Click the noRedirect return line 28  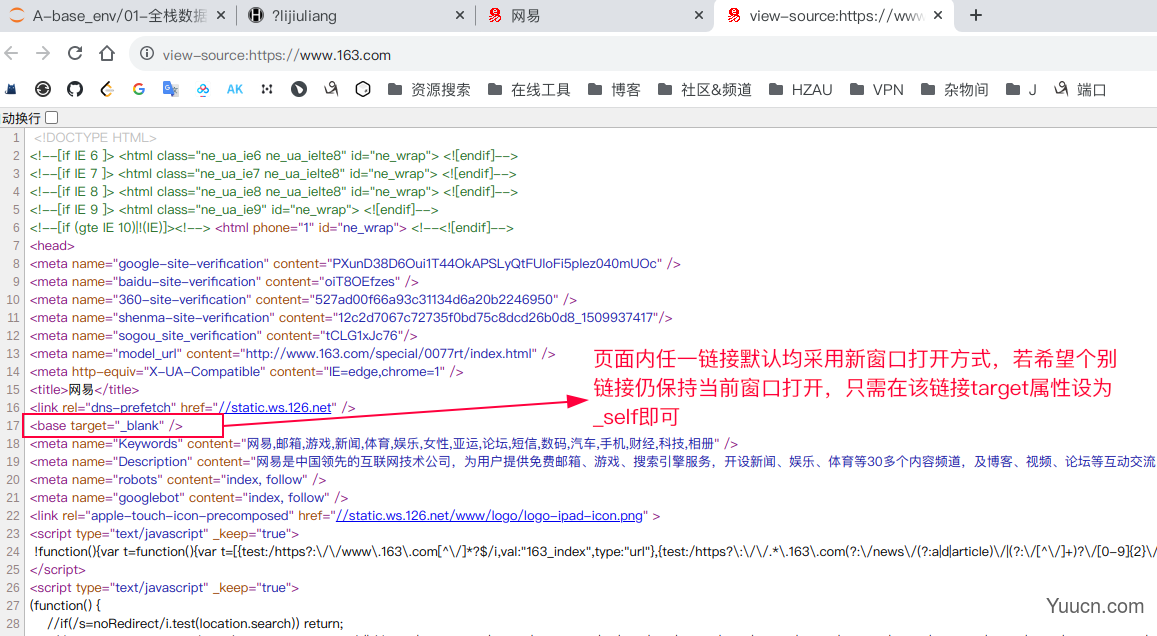tap(195, 623)
